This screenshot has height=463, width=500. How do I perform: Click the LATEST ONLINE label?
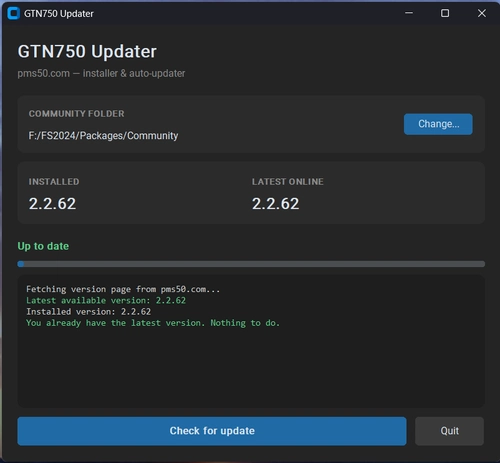[288, 182]
